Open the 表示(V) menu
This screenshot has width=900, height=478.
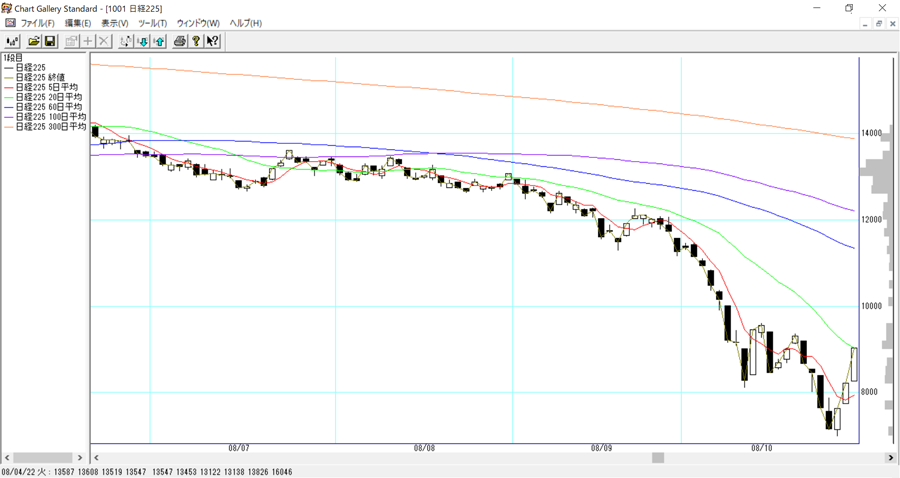(114, 23)
